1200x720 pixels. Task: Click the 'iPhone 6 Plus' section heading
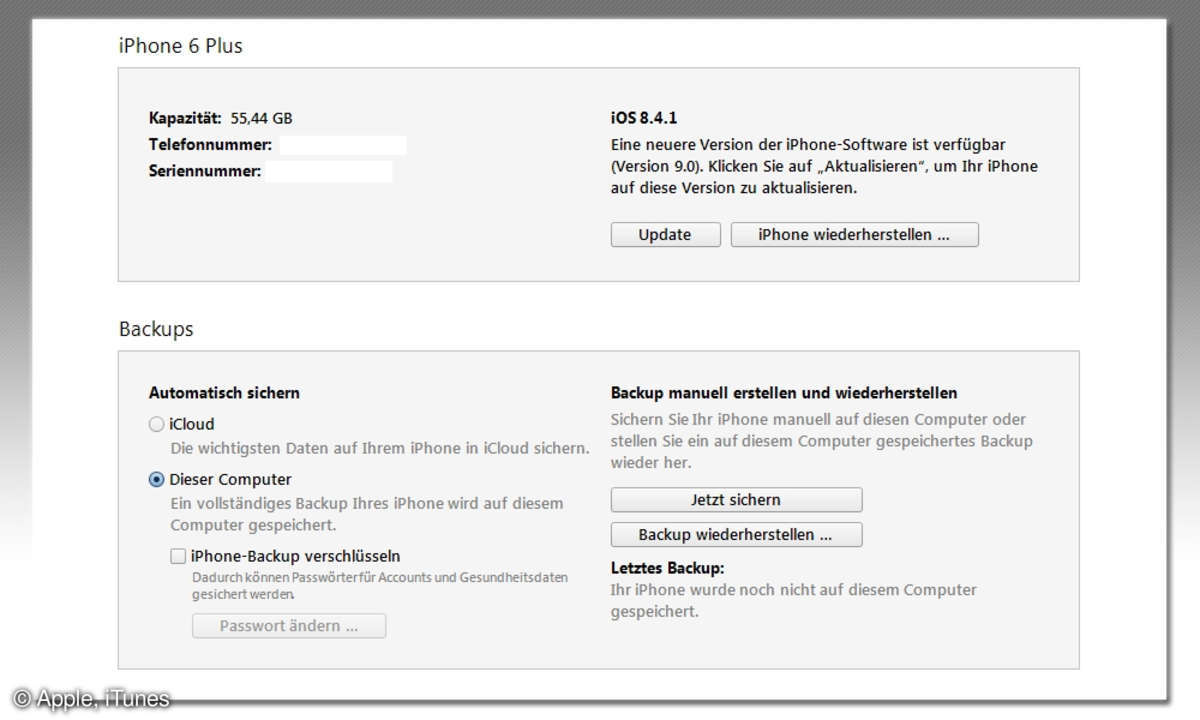coord(180,46)
